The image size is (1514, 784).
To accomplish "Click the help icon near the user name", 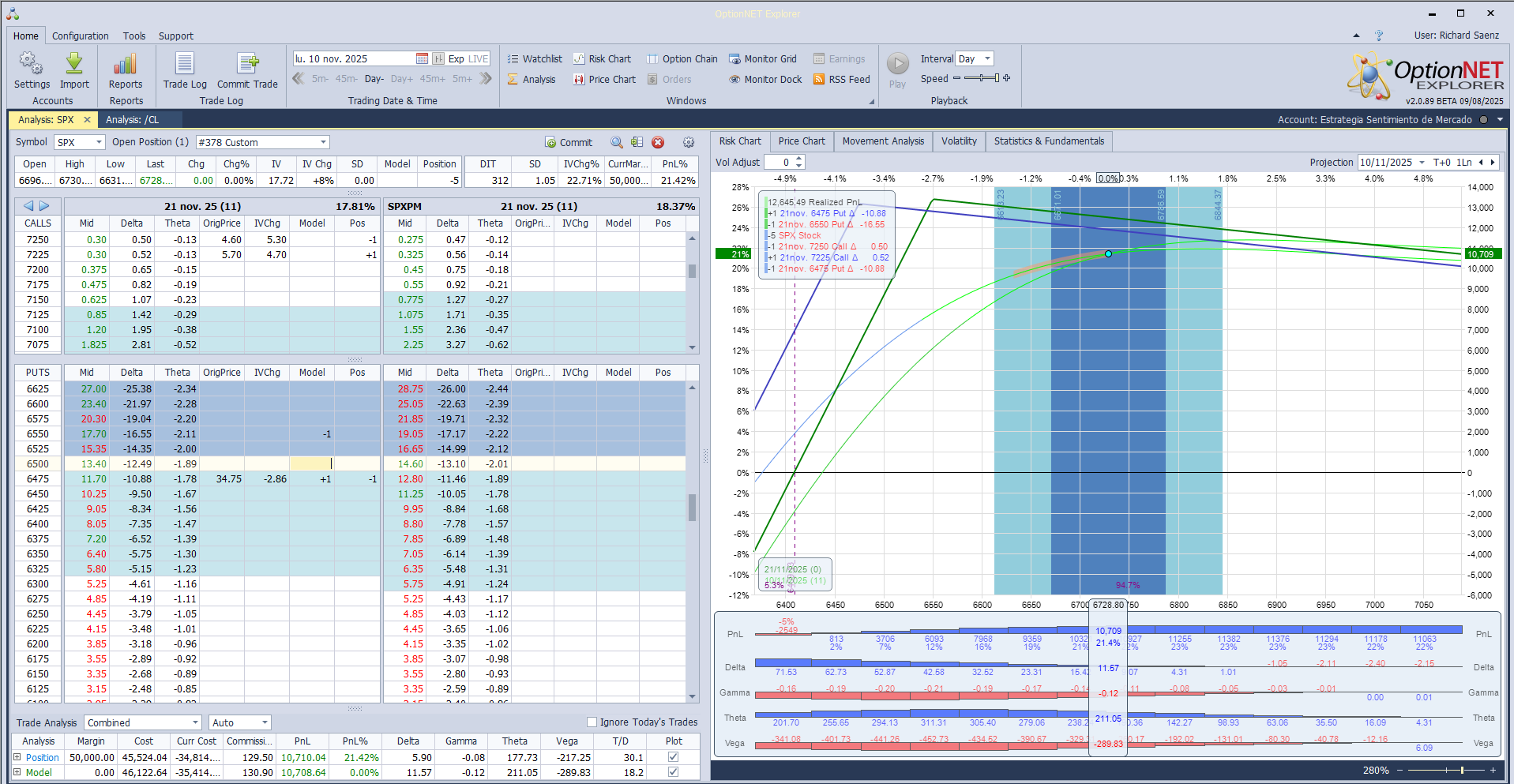I will click(x=1379, y=36).
